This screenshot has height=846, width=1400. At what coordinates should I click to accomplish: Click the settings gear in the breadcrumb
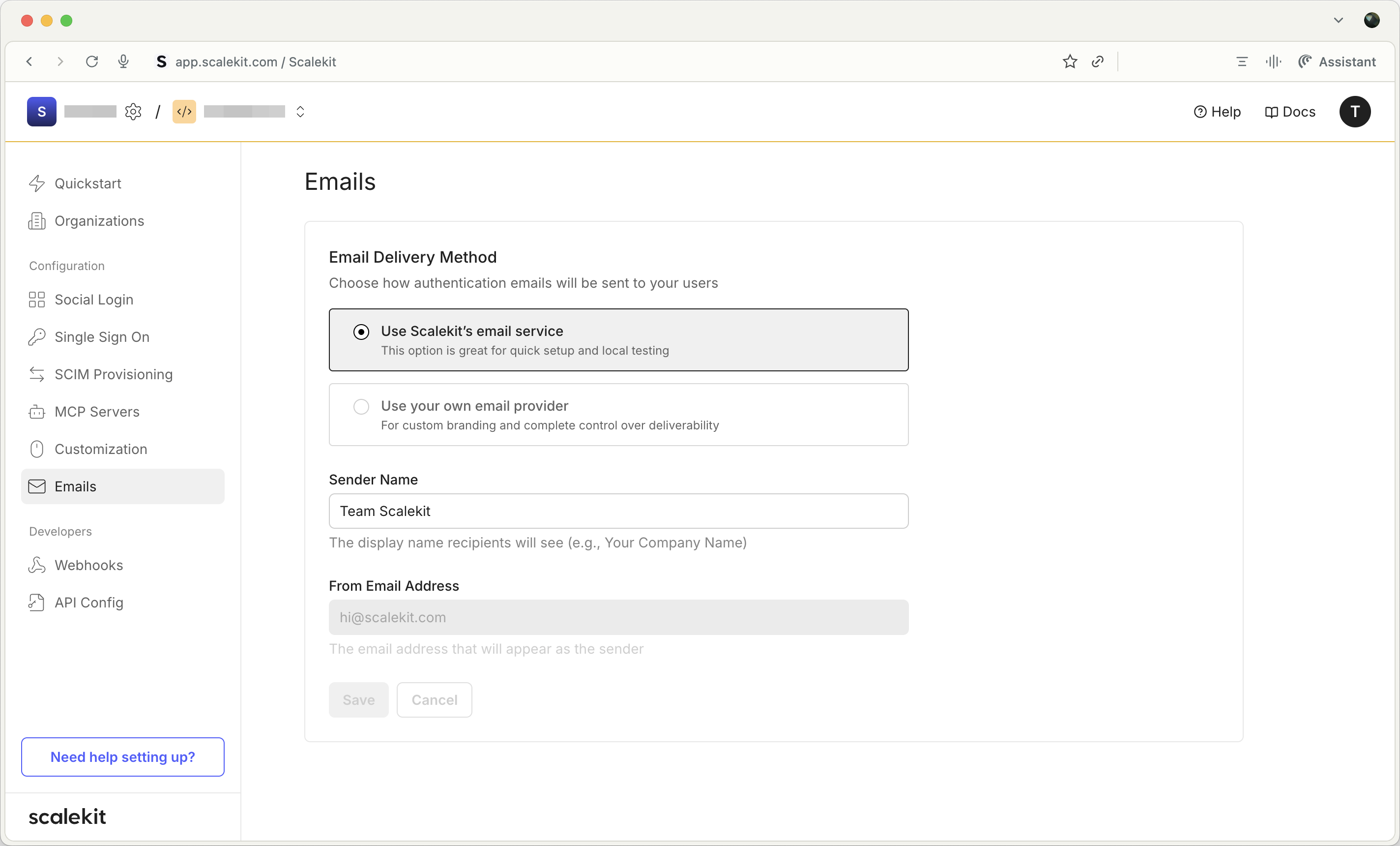(133, 112)
